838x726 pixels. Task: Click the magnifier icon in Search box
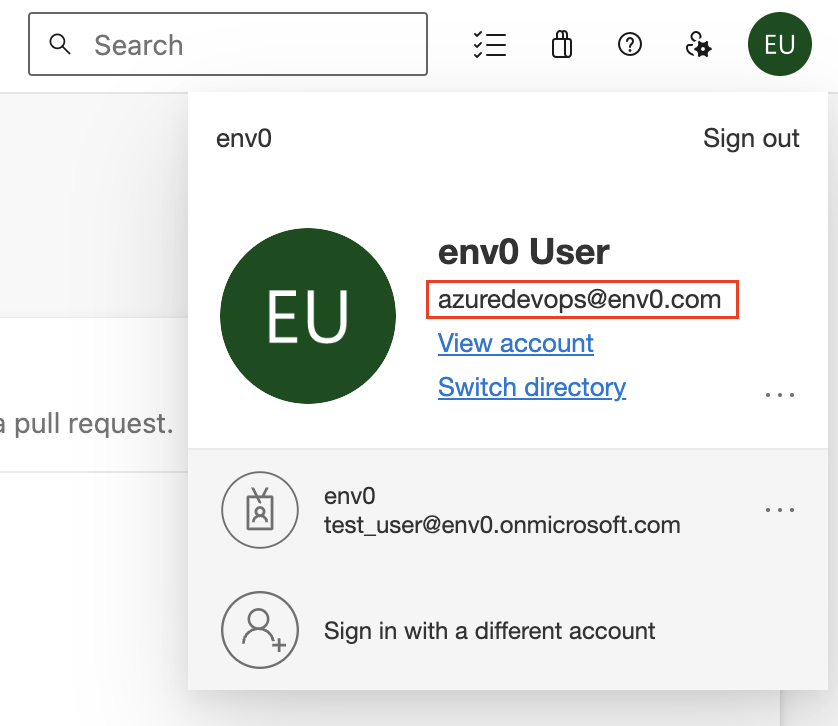59,44
